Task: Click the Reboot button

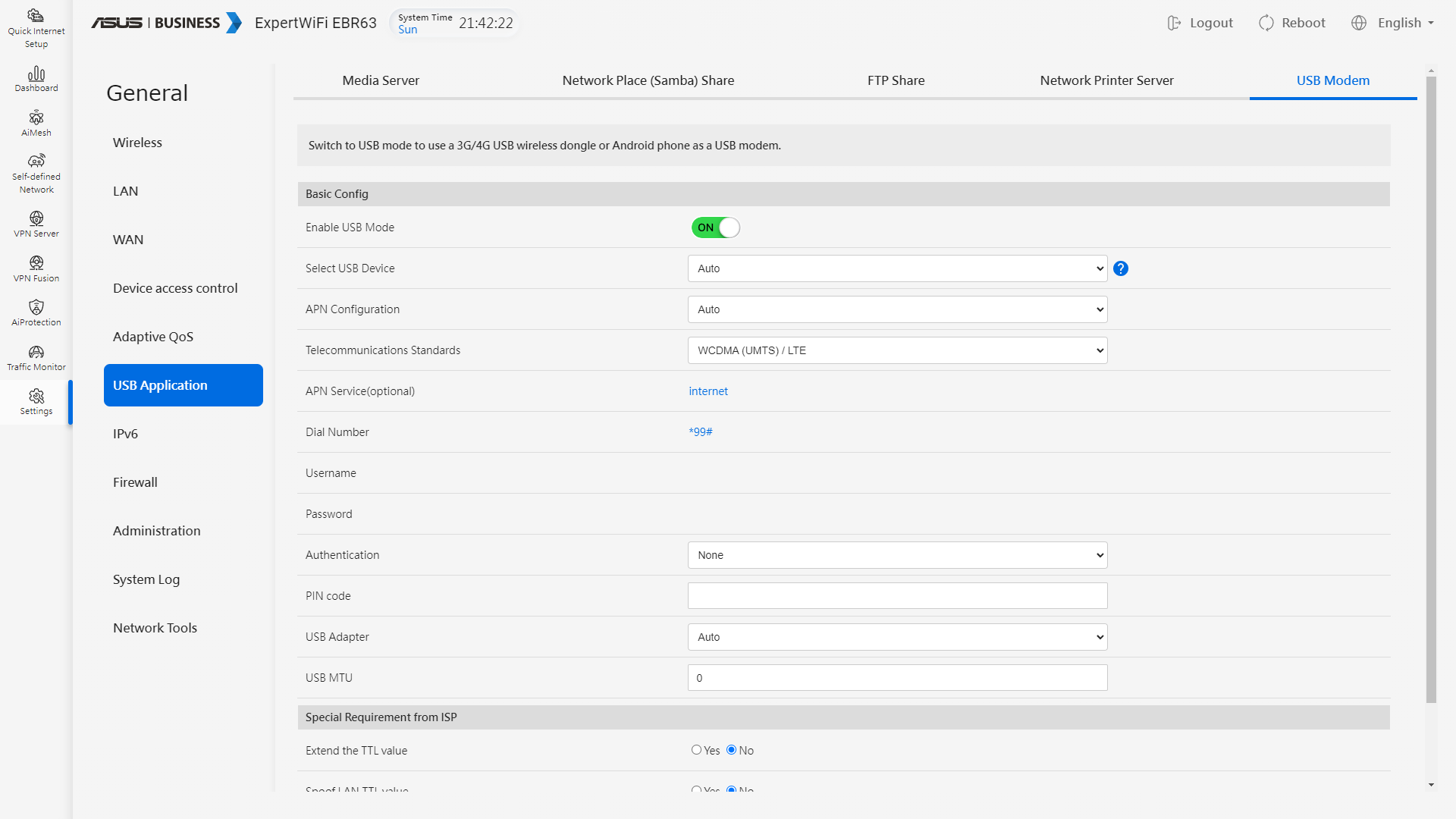Action: tap(1292, 23)
